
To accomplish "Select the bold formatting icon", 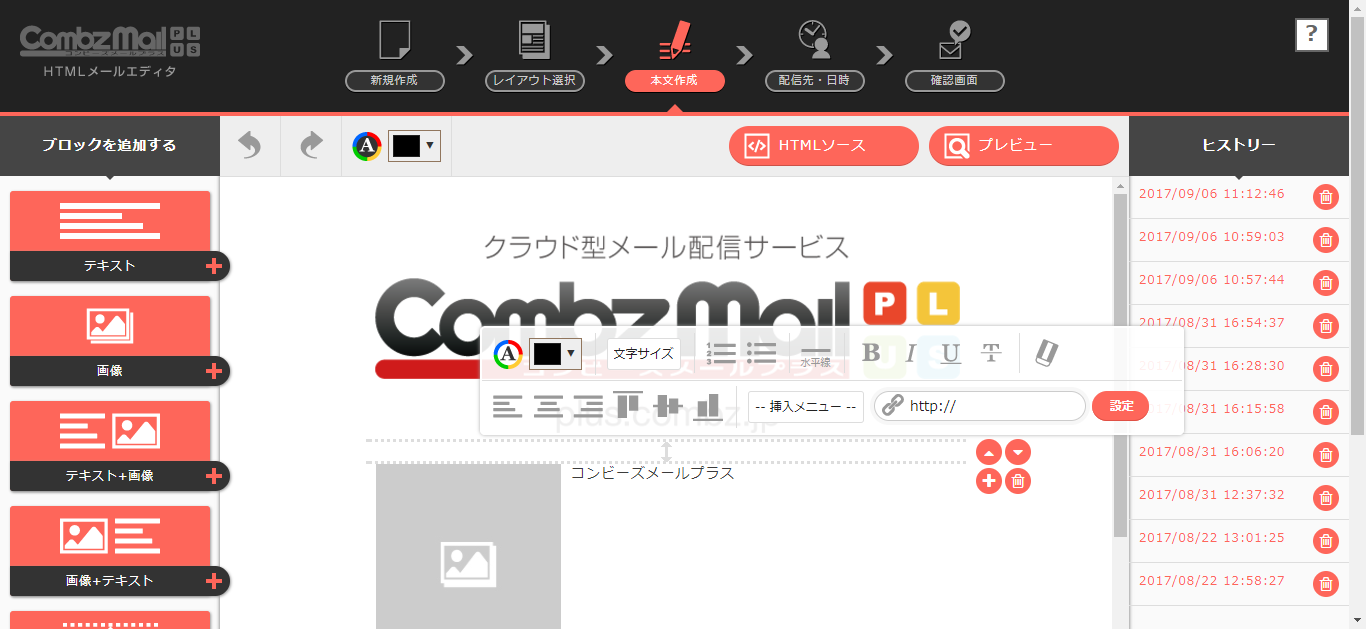I will pyautogui.click(x=872, y=352).
